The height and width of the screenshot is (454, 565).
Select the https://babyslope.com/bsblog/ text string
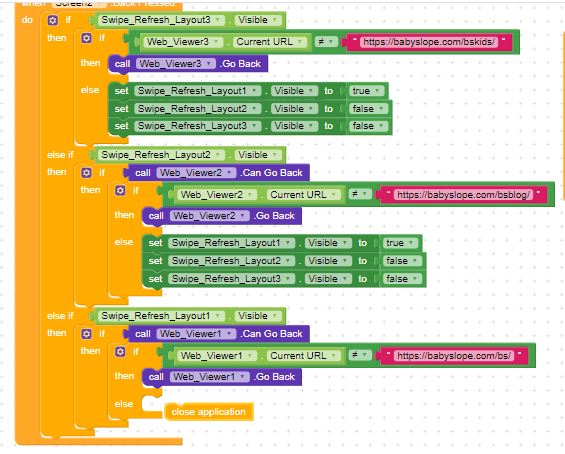pos(463,195)
